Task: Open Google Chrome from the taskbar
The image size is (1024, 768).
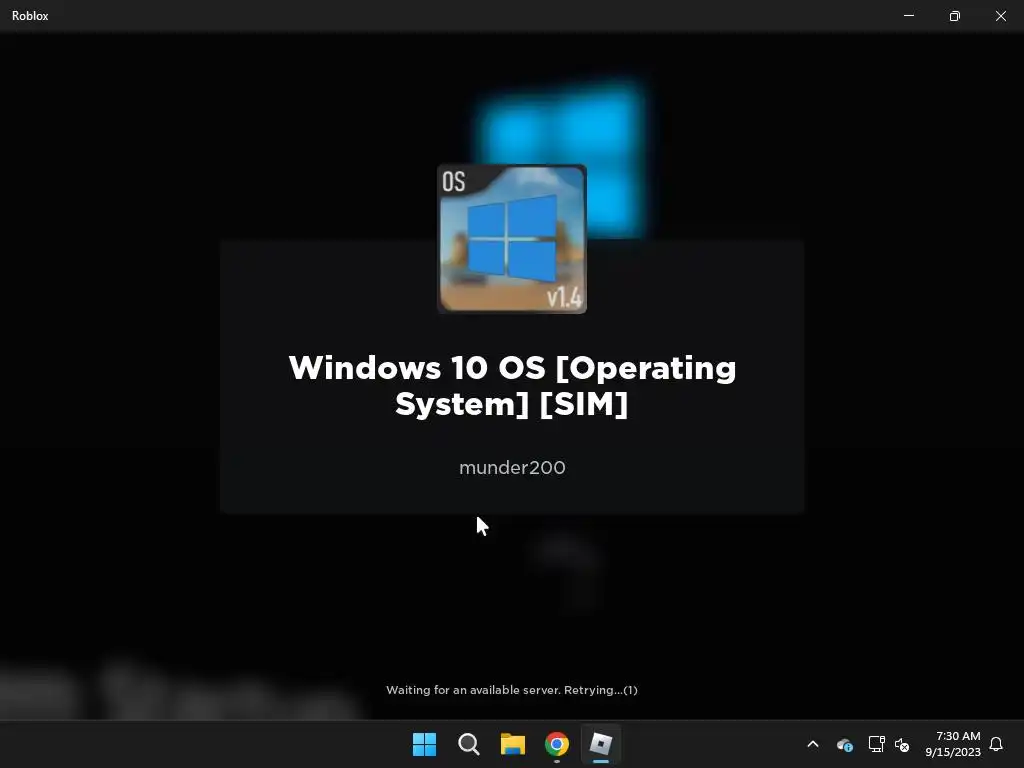Action: [556, 744]
